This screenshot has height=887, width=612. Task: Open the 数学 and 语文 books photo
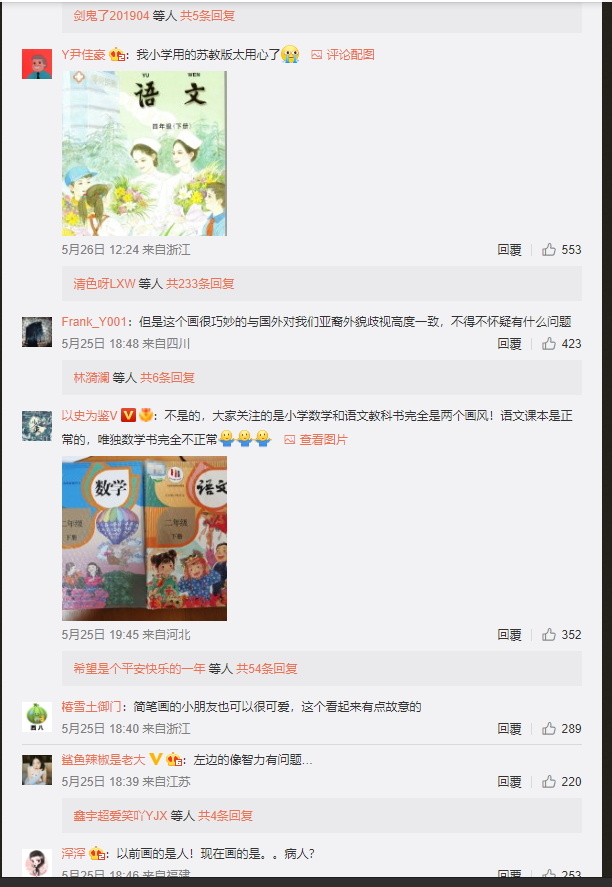[144, 539]
